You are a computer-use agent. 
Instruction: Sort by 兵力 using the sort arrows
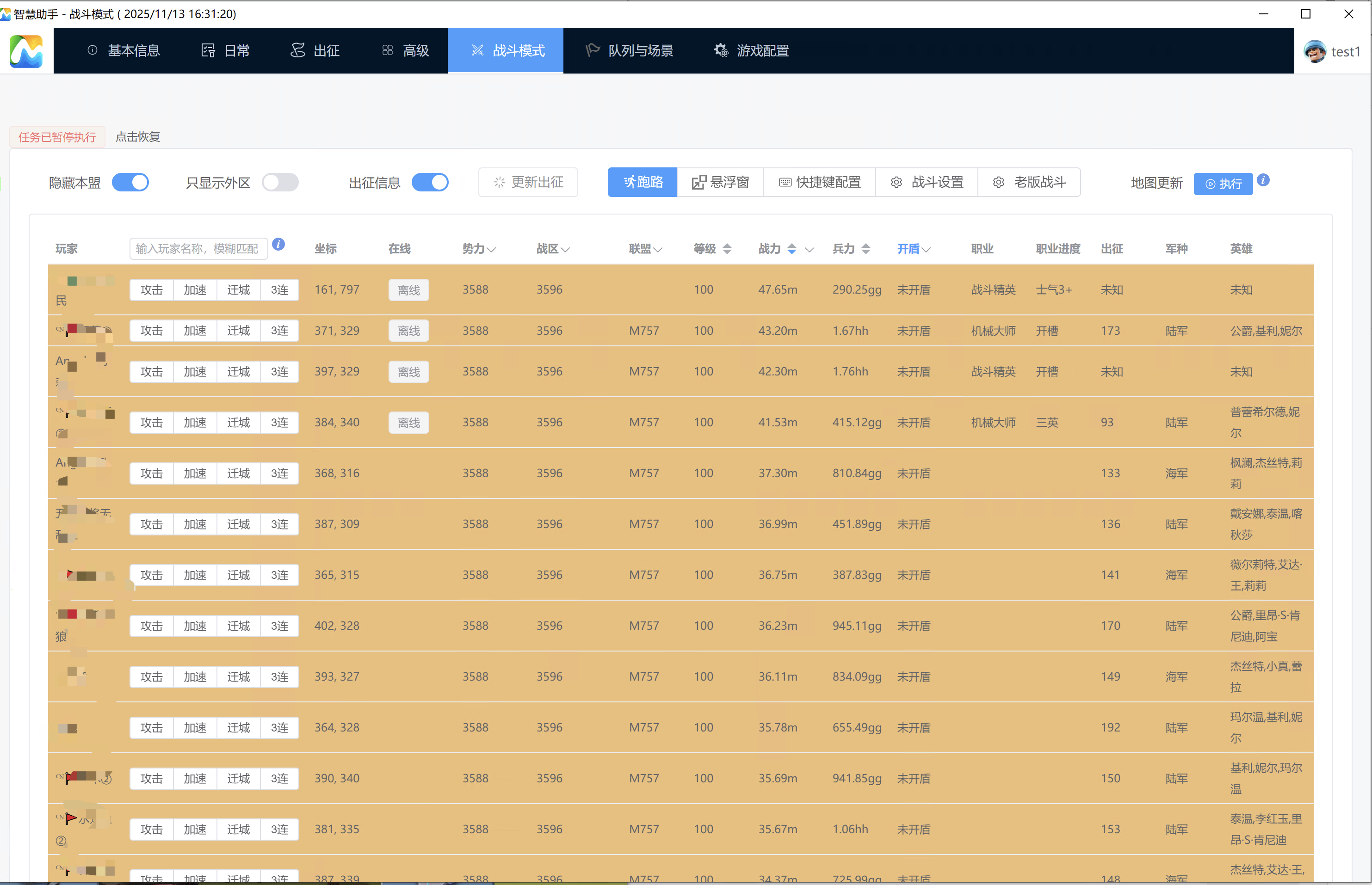coord(865,249)
